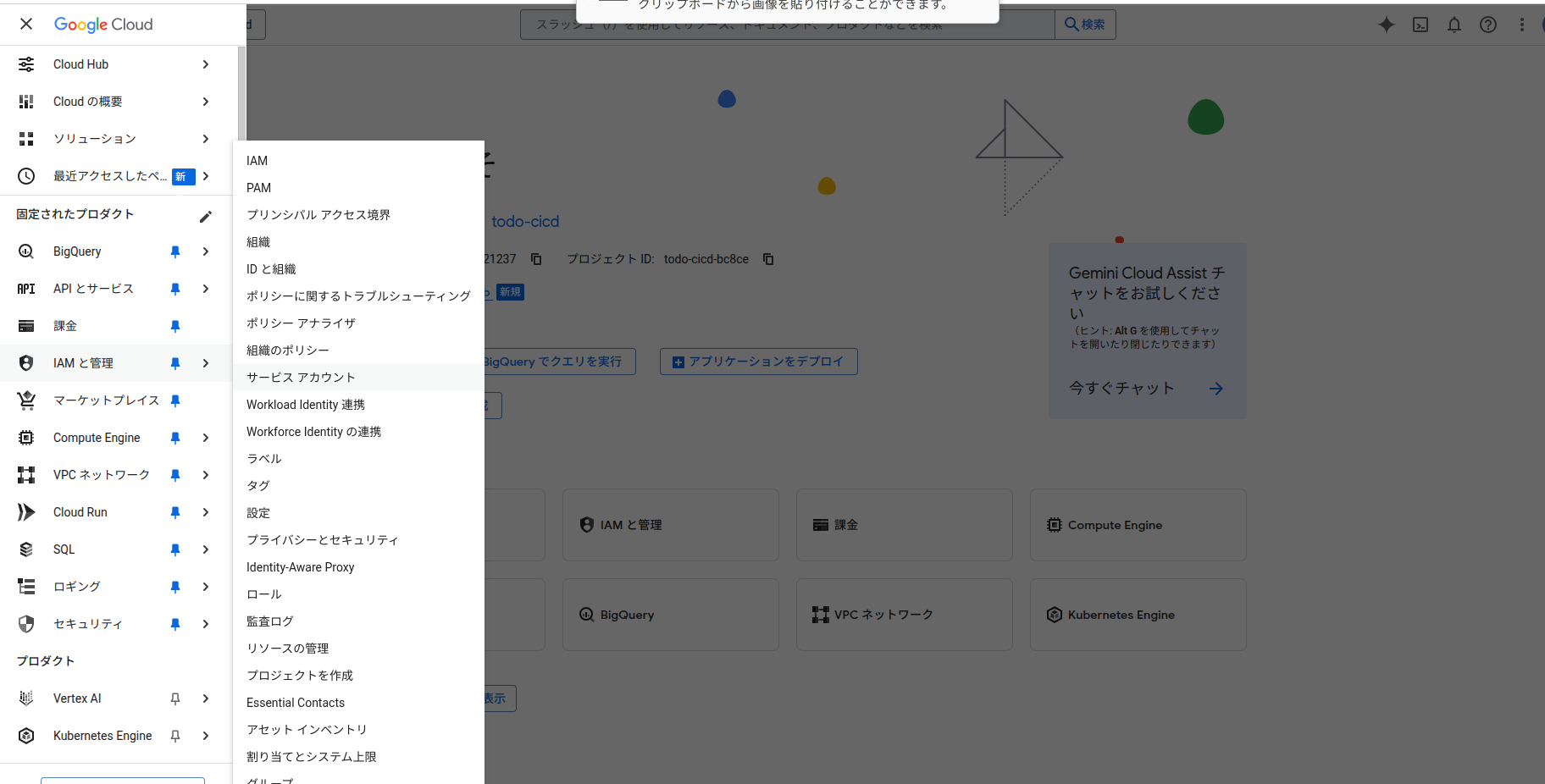The image size is (1545, 784).
Task: Click the API とサービス icon
Action: coord(26,289)
